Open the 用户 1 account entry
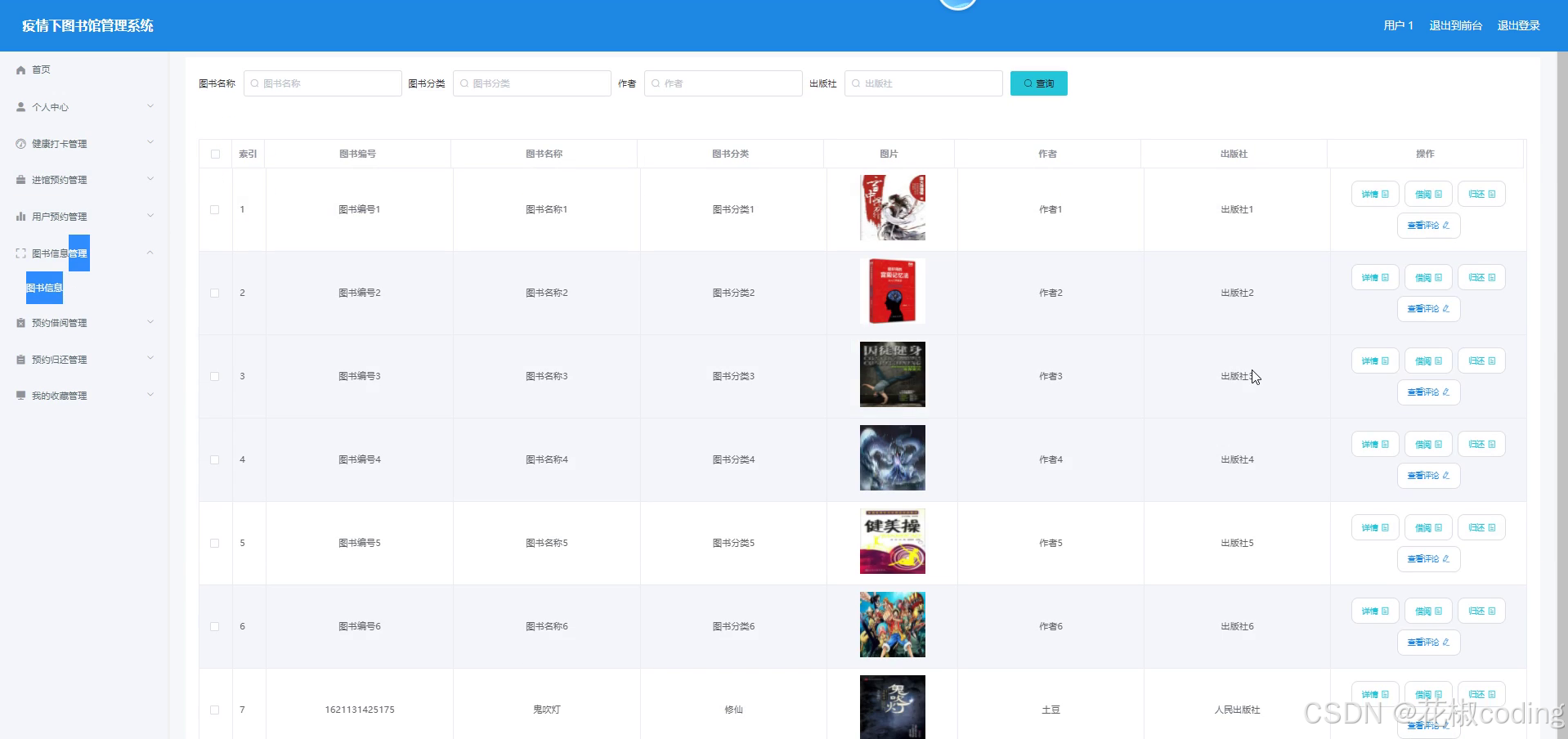 tap(1398, 25)
